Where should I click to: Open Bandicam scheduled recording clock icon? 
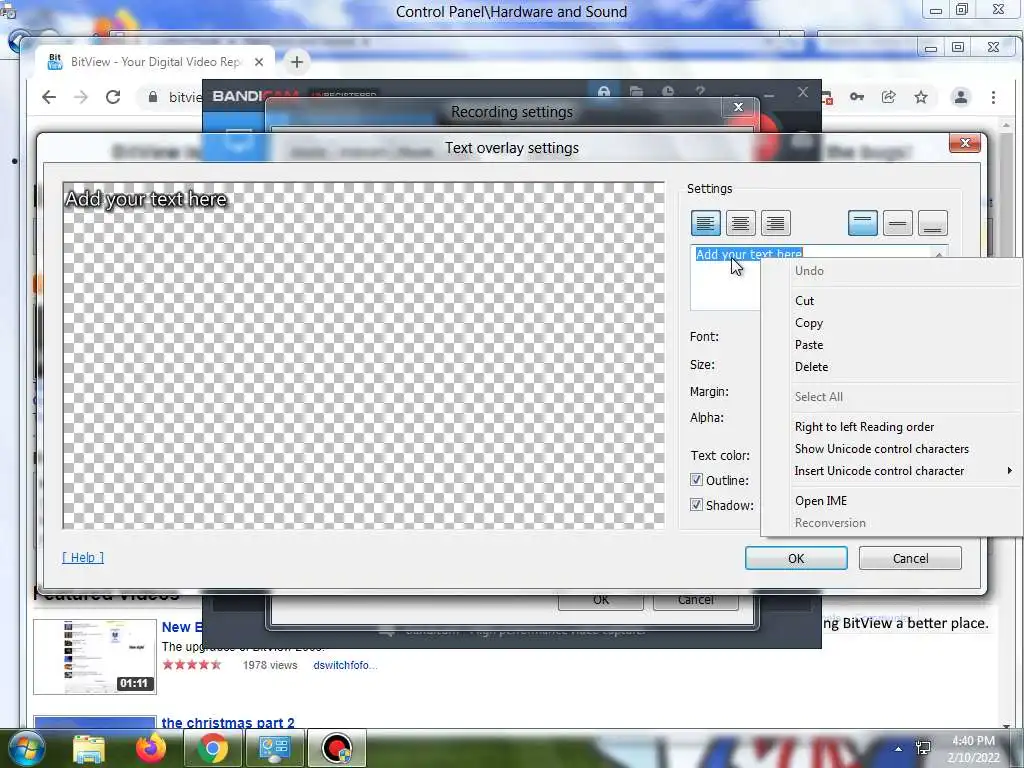point(667,91)
